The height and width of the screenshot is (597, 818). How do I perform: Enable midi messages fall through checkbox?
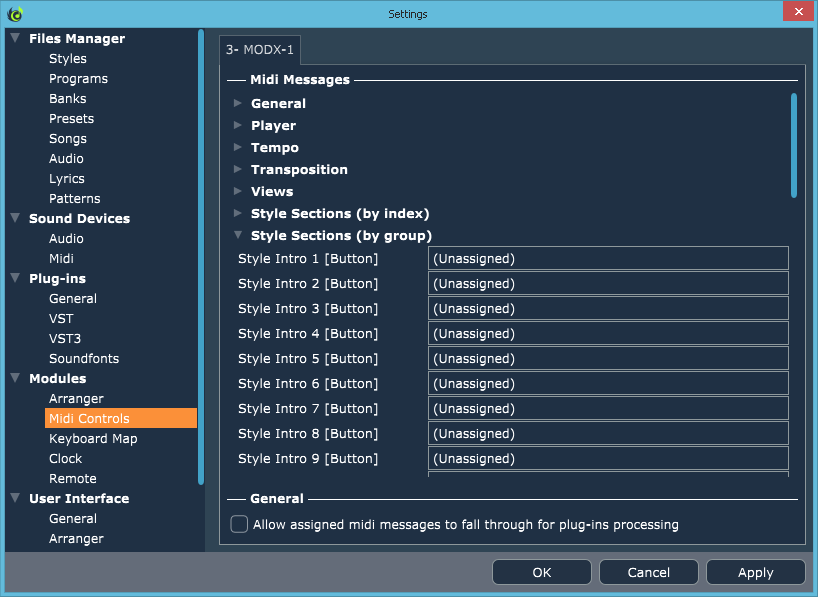point(239,524)
